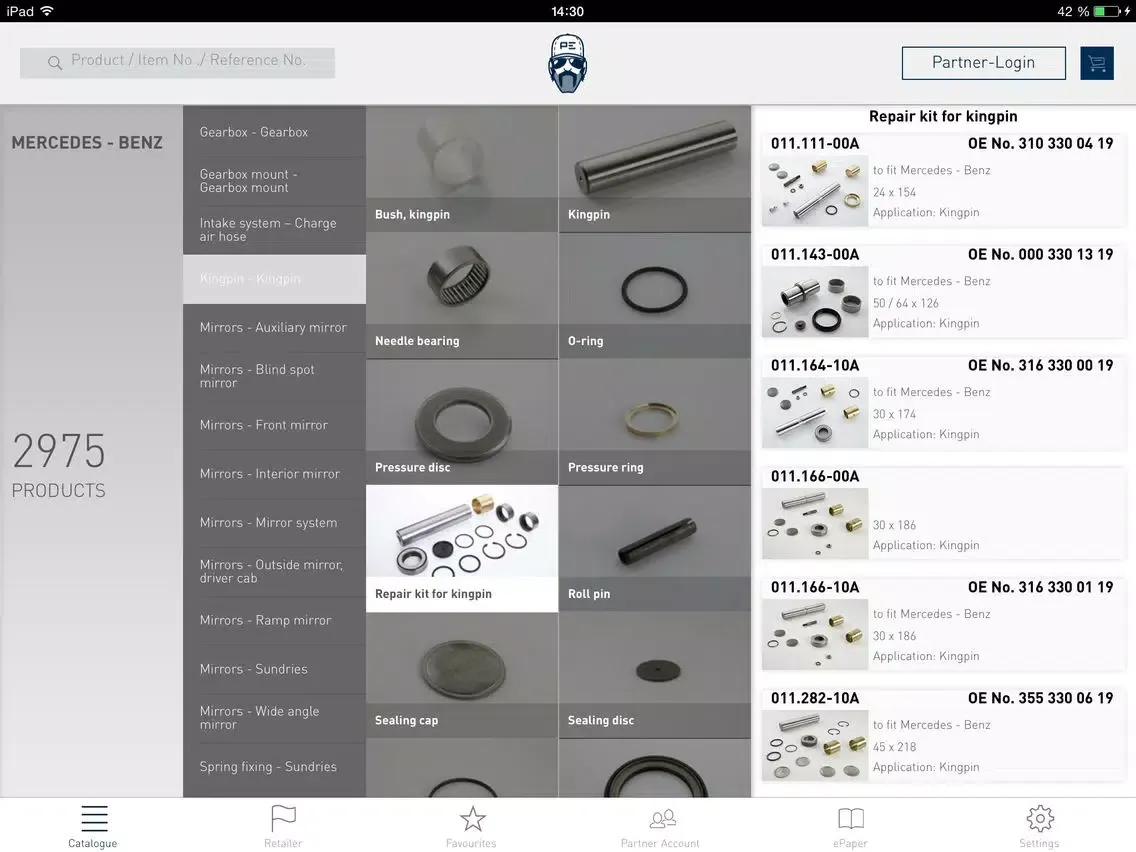
Task: Open Mirrors - Auxiliary mirror category
Action: [275, 327]
